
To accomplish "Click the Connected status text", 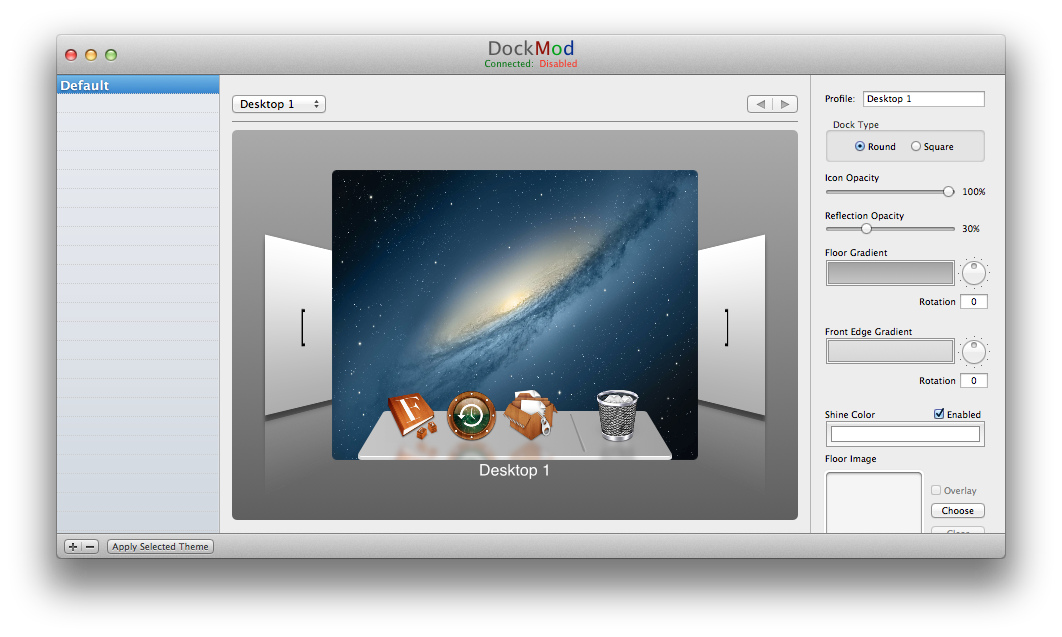I will pos(509,64).
